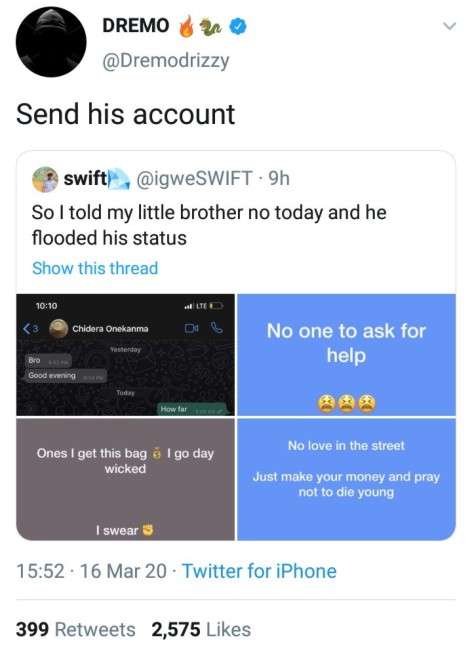Tap the video call icon in chat screenshot
This screenshot has width=472, height=648.
coord(191,328)
